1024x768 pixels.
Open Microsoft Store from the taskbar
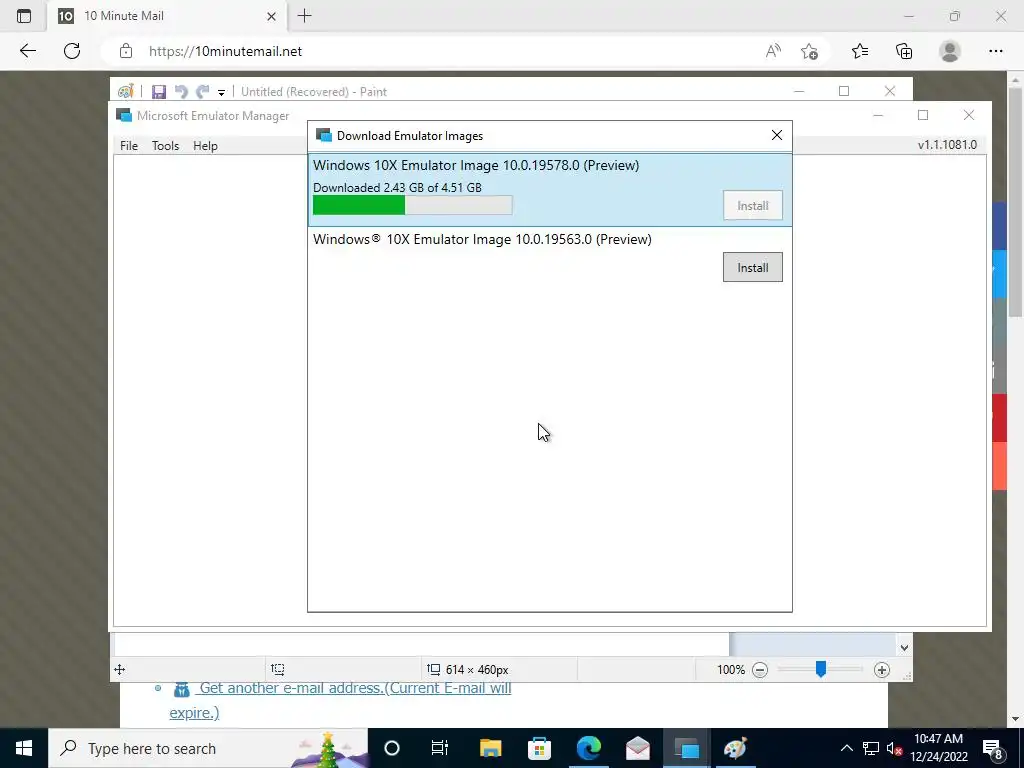[539, 748]
